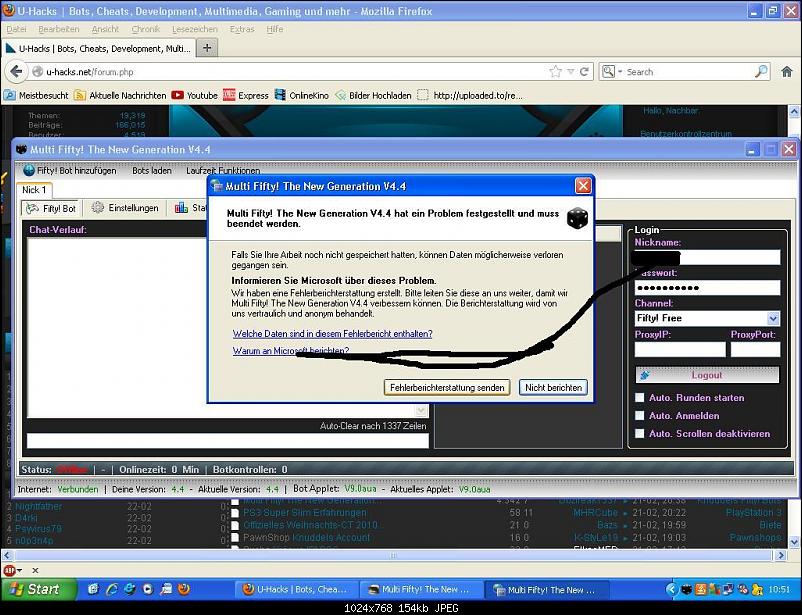Click the chat message input box
The image size is (802, 615).
(228, 441)
